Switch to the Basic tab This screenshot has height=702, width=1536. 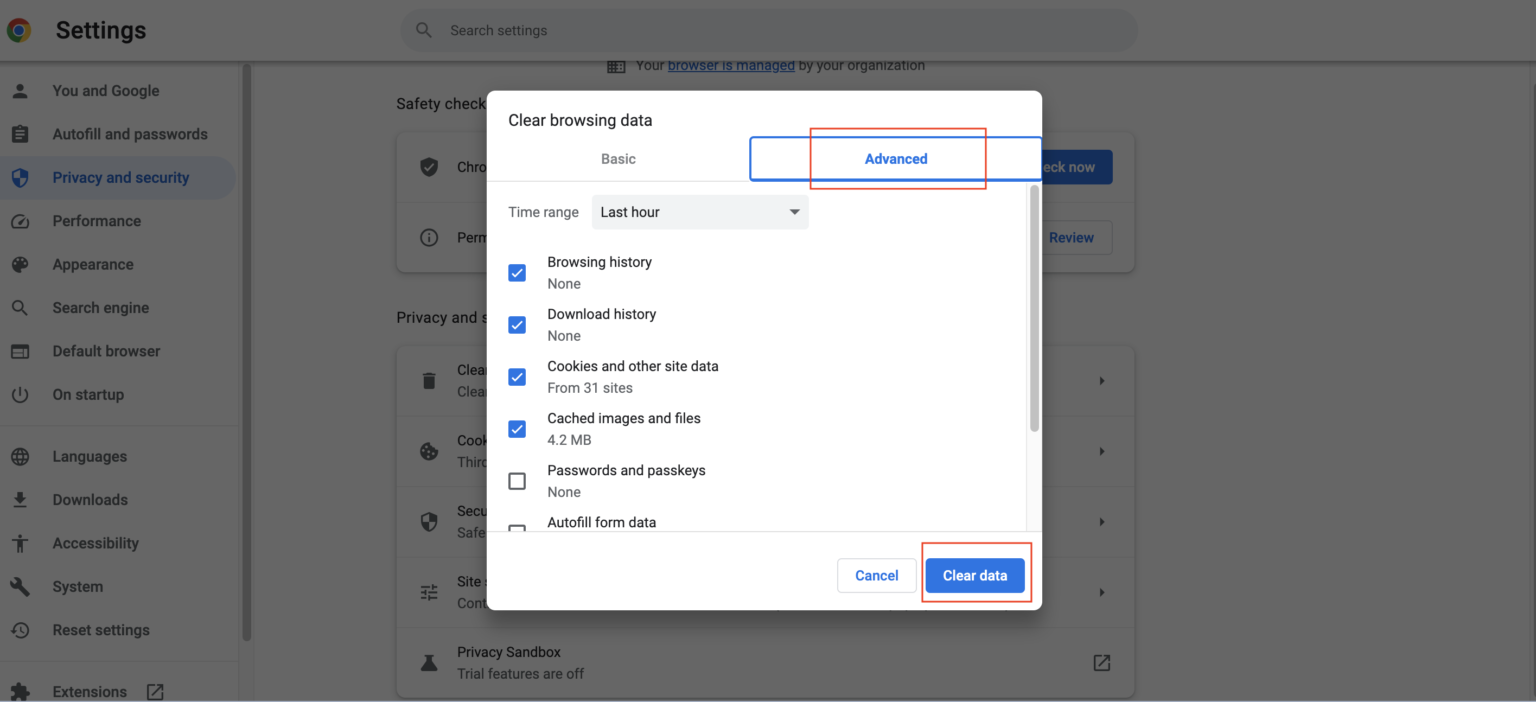pos(618,158)
